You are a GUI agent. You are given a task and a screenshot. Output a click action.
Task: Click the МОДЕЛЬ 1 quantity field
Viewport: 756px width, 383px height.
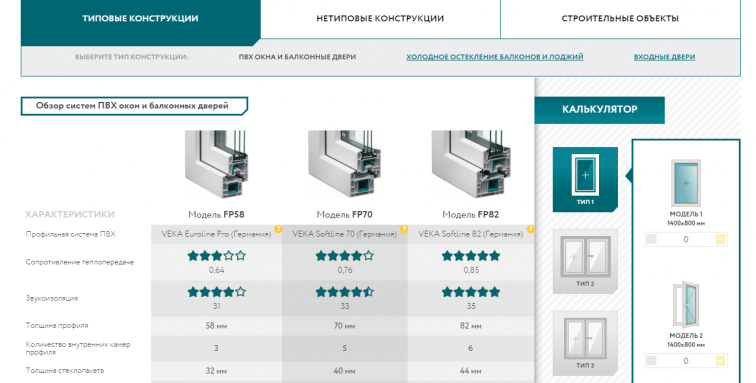coord(686,239)
